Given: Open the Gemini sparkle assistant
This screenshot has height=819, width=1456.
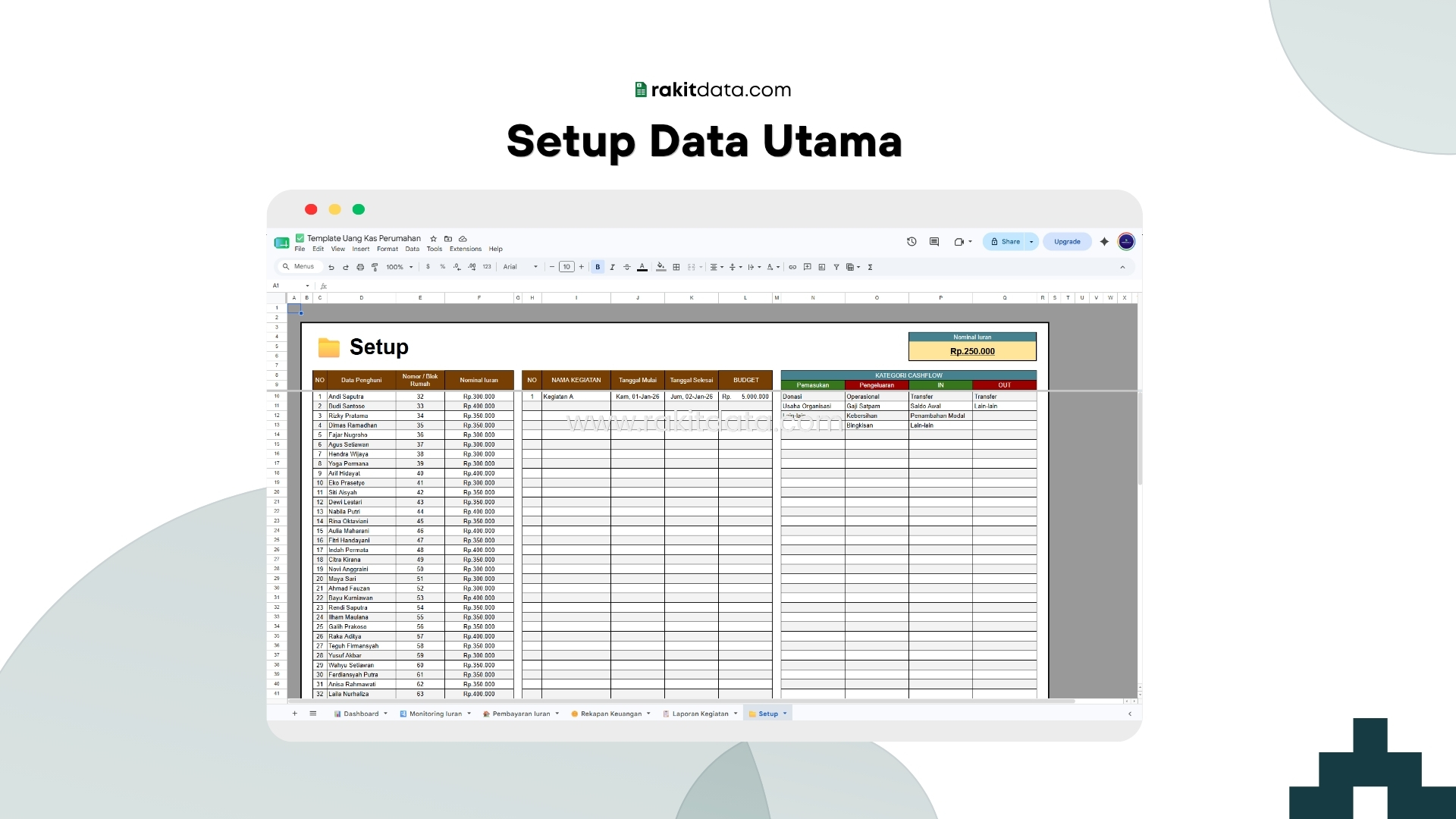Looking at the screenshot, I should [x=1104, y=242].
